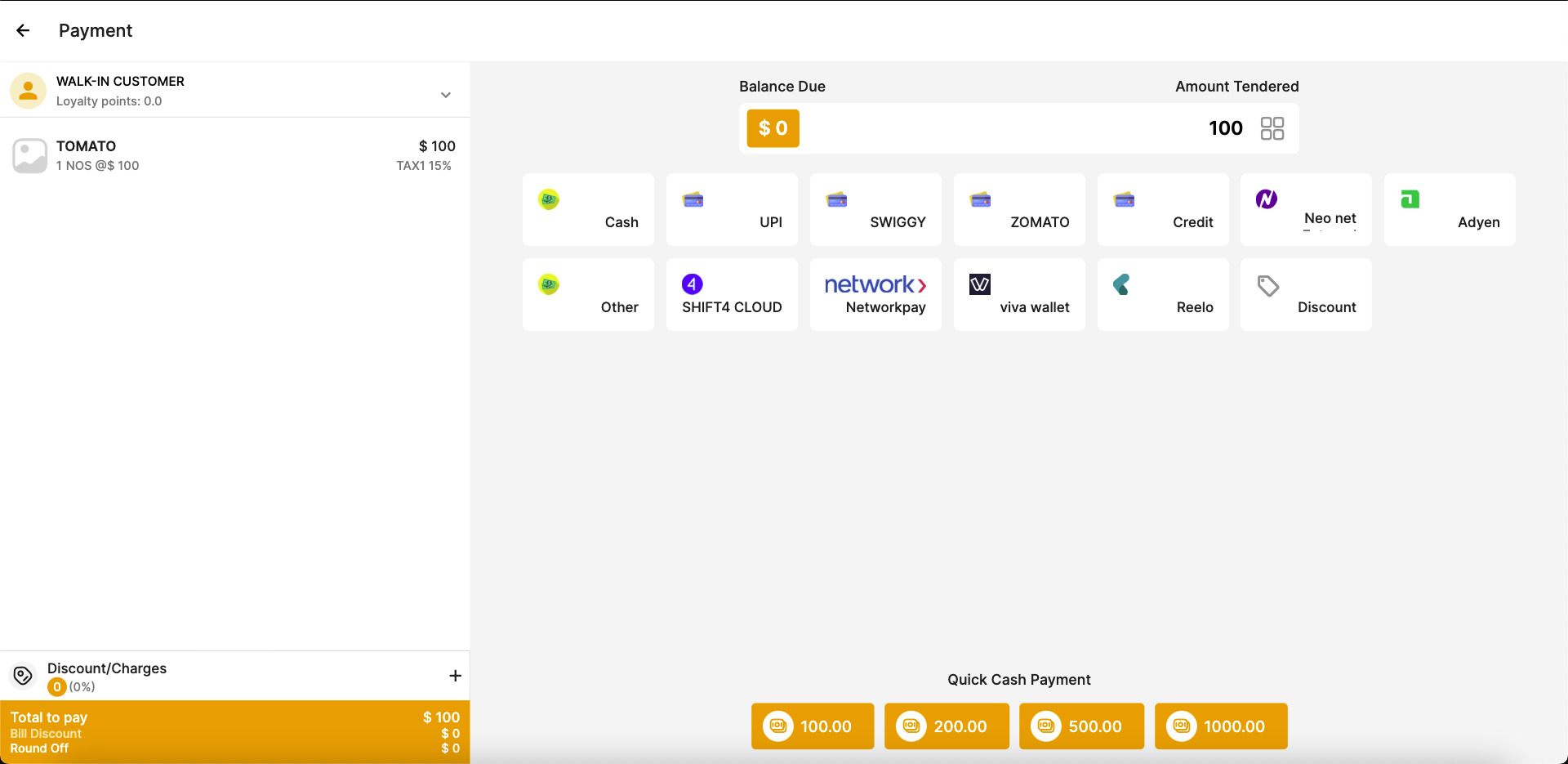
Task: Click the Loyalty points: 0.0 text
Action: (x=109, y=101)
